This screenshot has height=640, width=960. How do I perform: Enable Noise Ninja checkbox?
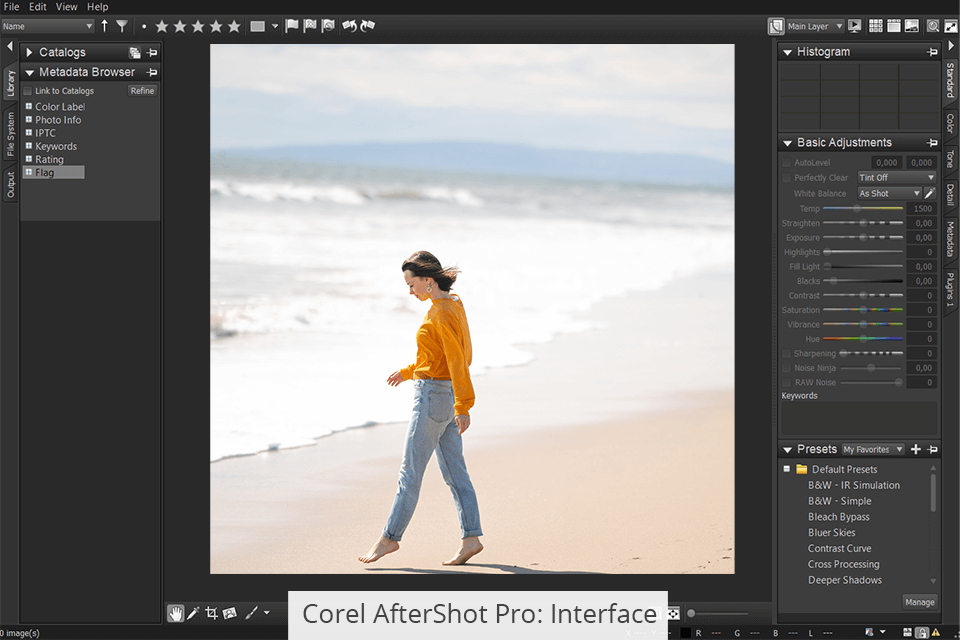point(787,368)
